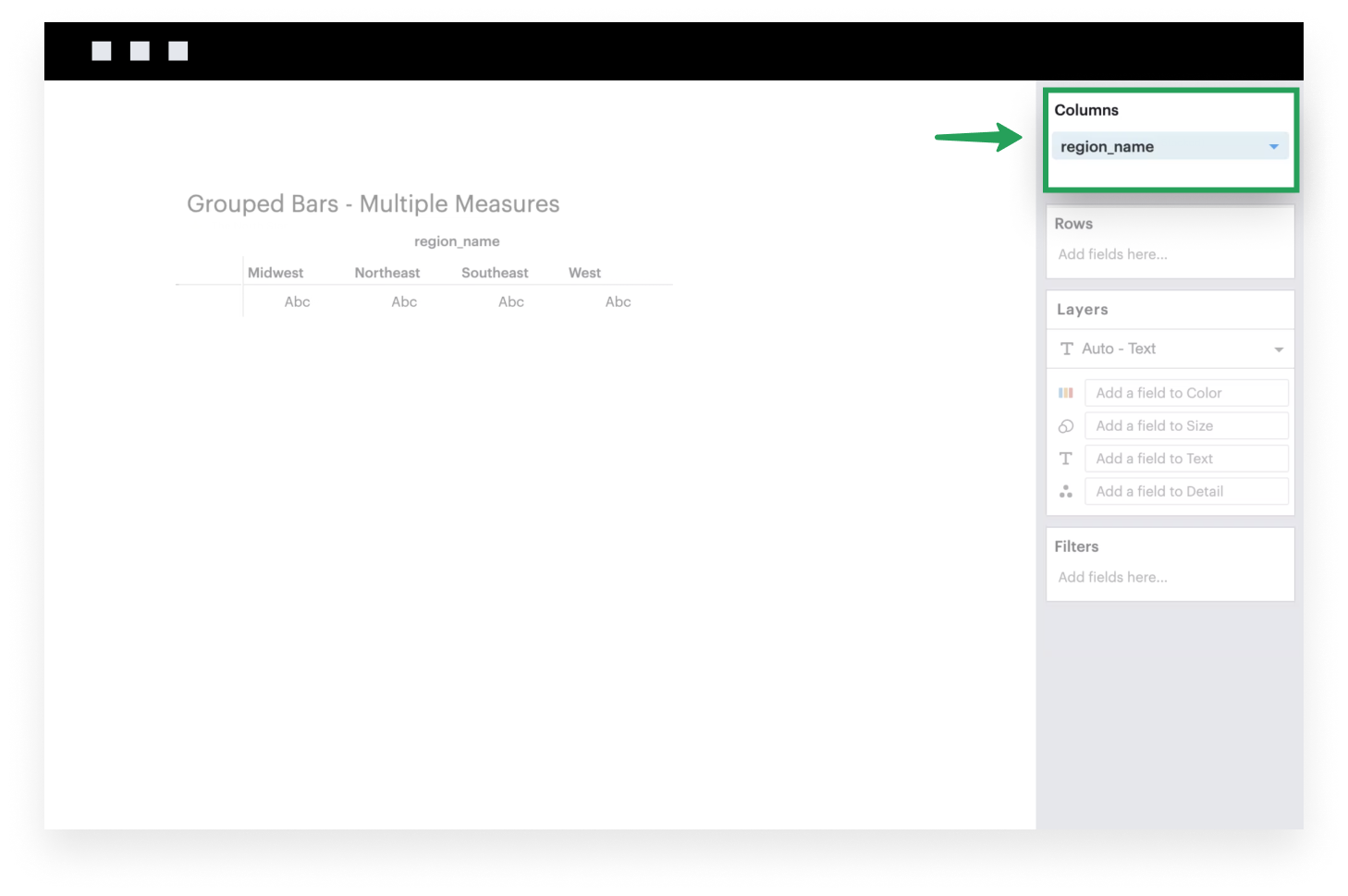Click the Auto - Text layer type icon
Image resolution: width=1348 pixels, height=896 pixels.
click(1066, 349)
